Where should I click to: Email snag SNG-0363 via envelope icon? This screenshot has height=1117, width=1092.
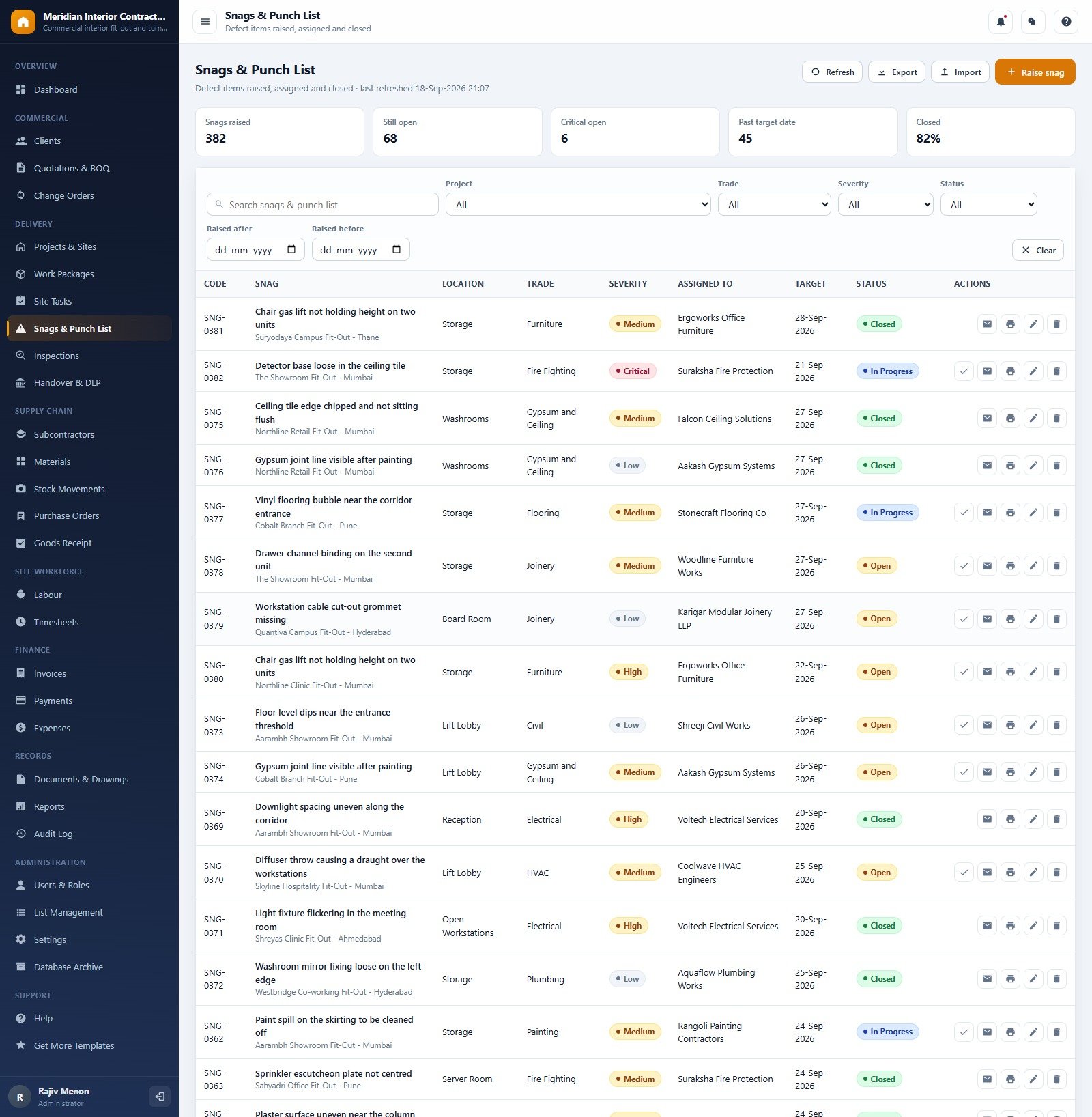click(x=987, y=1079)
